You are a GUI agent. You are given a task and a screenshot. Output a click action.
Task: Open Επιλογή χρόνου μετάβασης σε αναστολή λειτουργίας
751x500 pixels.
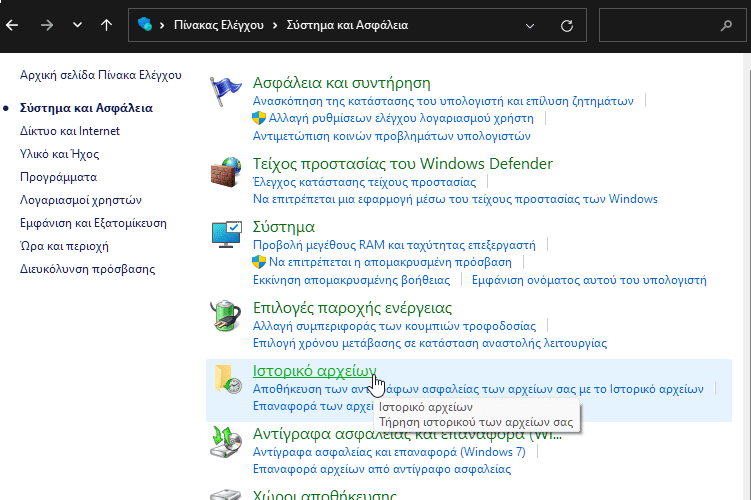click(x=430, y=343)
